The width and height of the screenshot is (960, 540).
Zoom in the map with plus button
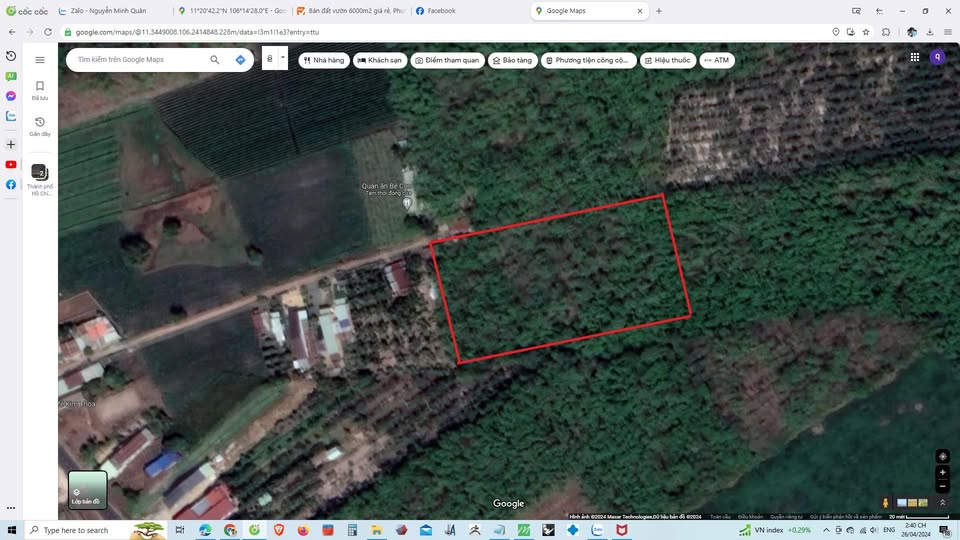point(942,473)
